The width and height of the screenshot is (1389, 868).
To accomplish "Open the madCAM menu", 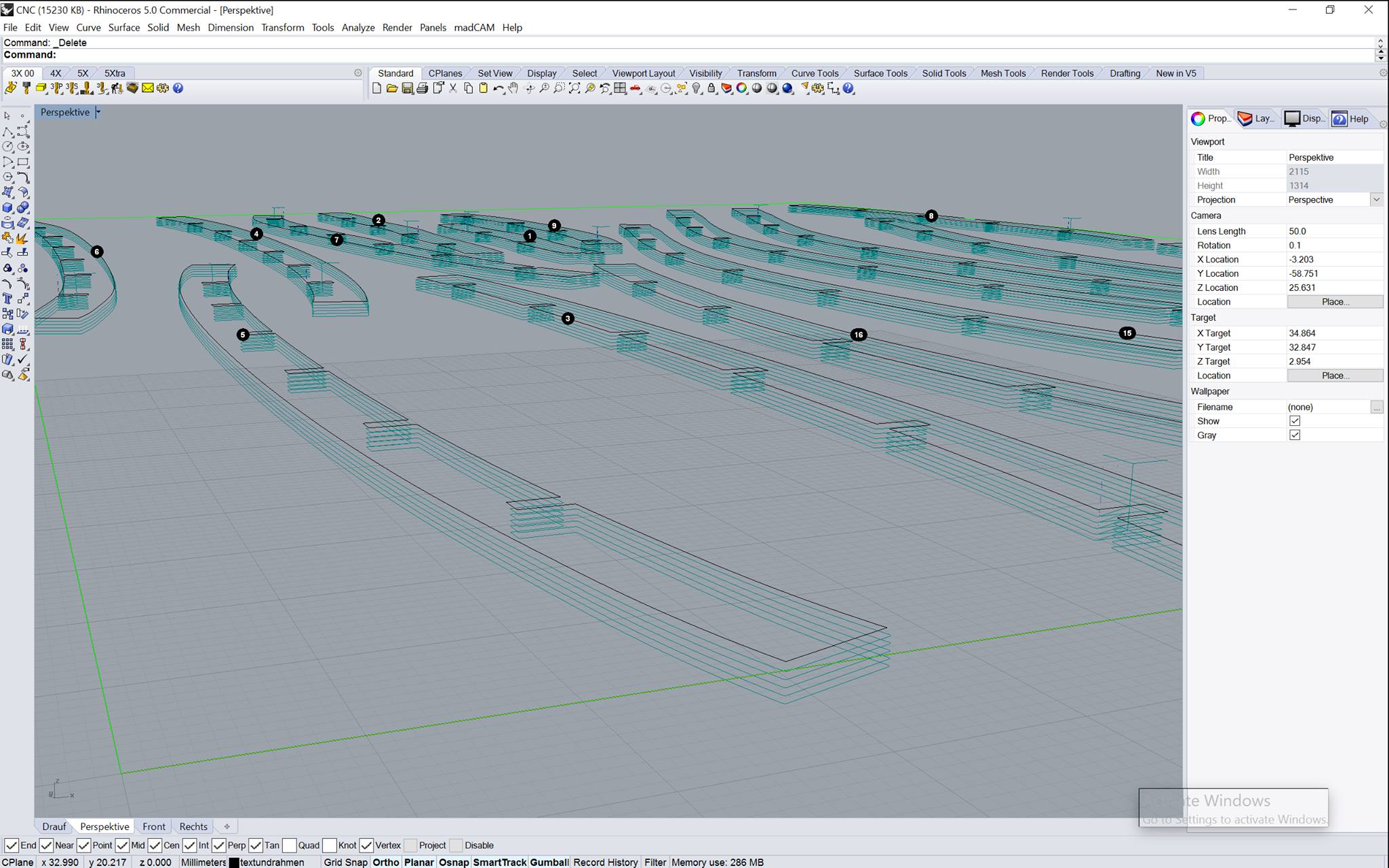I will 474,27.
